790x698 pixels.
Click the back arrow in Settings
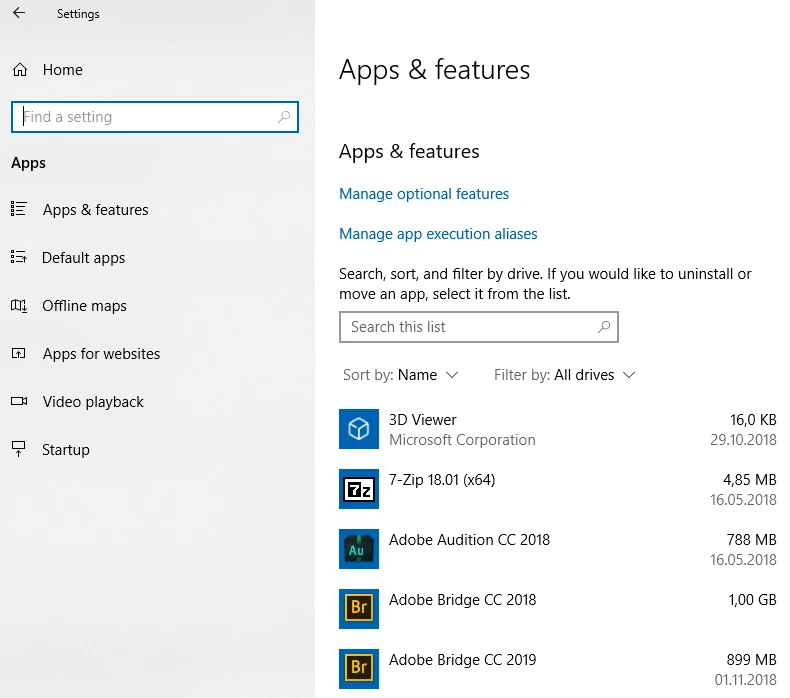pyautogui.click(x=19, y=13)
